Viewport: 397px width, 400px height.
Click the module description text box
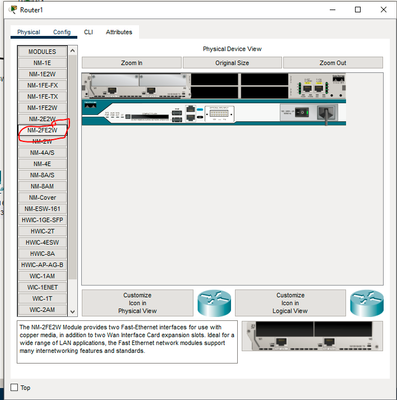click(x=127, y=342)
